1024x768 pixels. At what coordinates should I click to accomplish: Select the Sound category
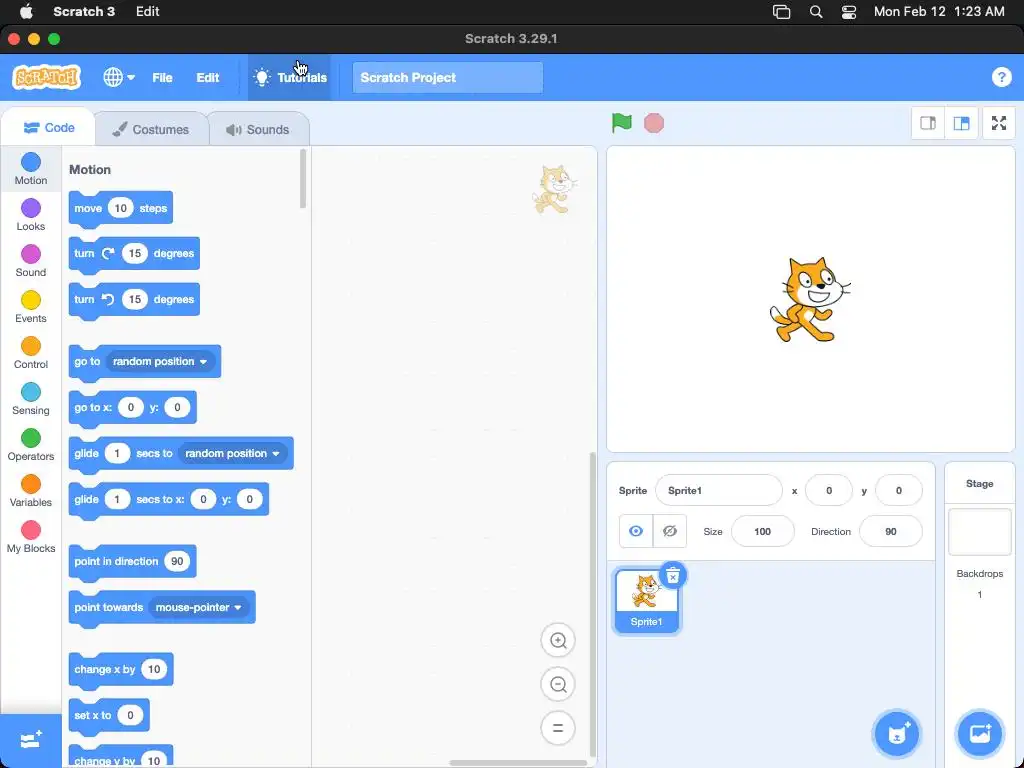pyautogui.click(x=31, y=261)
